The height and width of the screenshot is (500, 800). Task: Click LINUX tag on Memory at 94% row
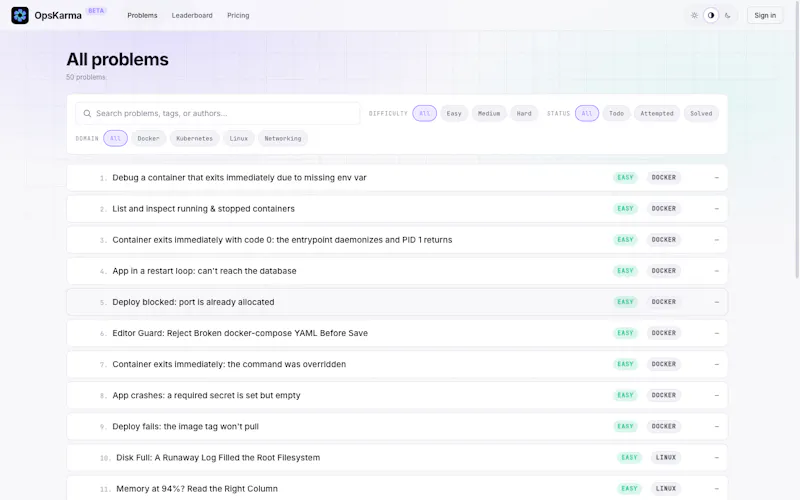coord(665,489)
